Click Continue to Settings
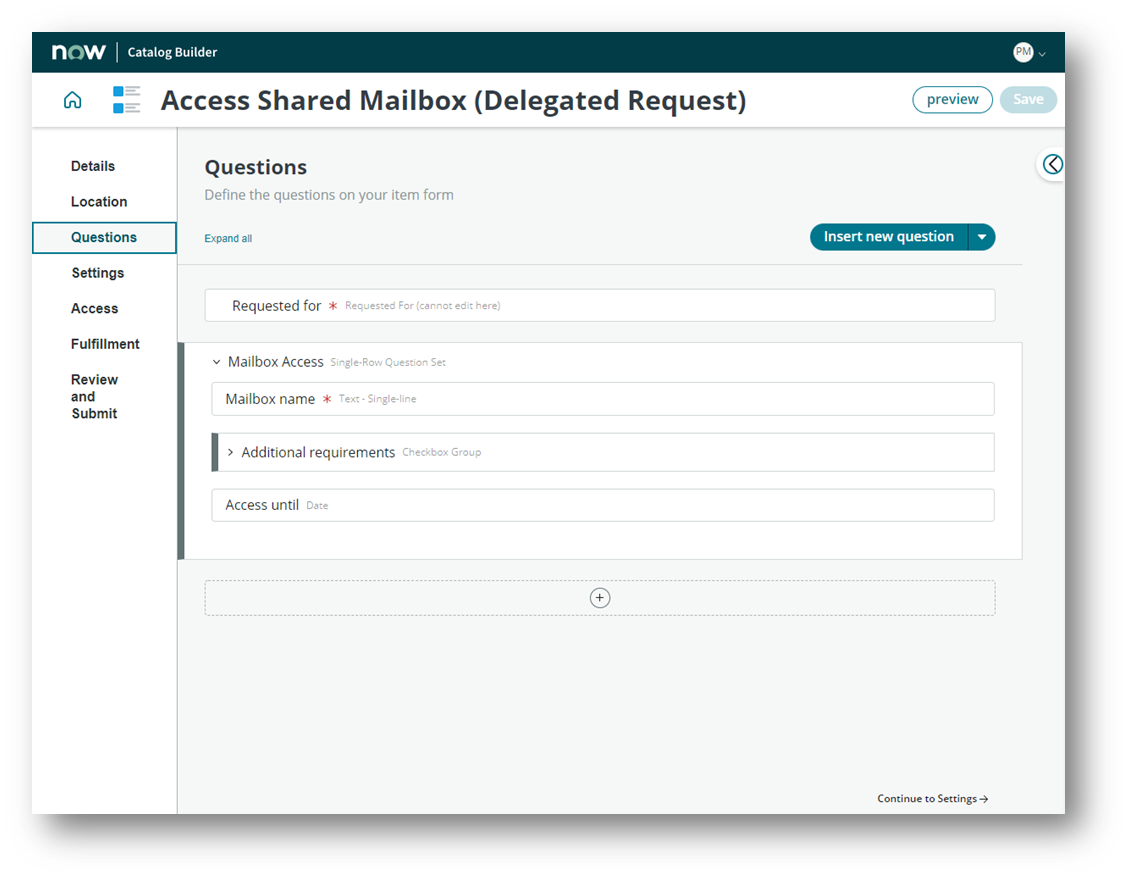Screen dimensions: 1130x879 click(x=931, y=798)
